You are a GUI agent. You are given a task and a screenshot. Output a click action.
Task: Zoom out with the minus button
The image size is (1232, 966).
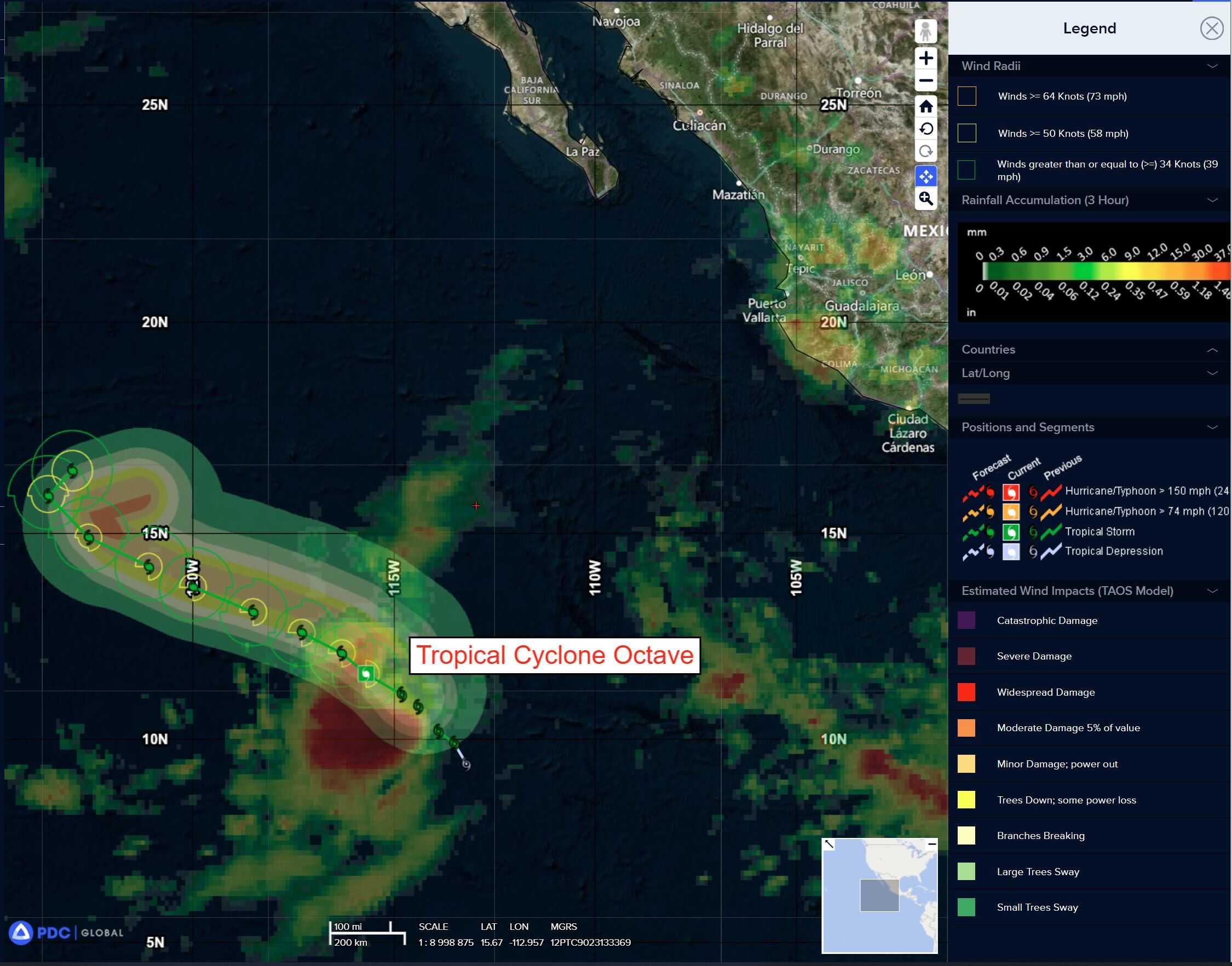[x=925, y=81]
